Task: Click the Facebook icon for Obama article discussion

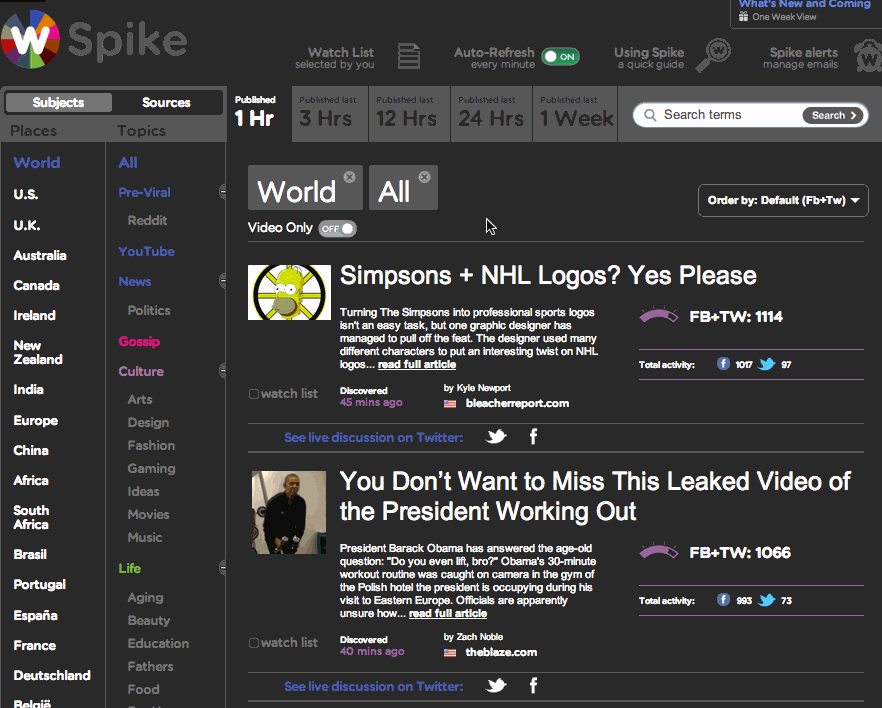Action: (533, 686)
